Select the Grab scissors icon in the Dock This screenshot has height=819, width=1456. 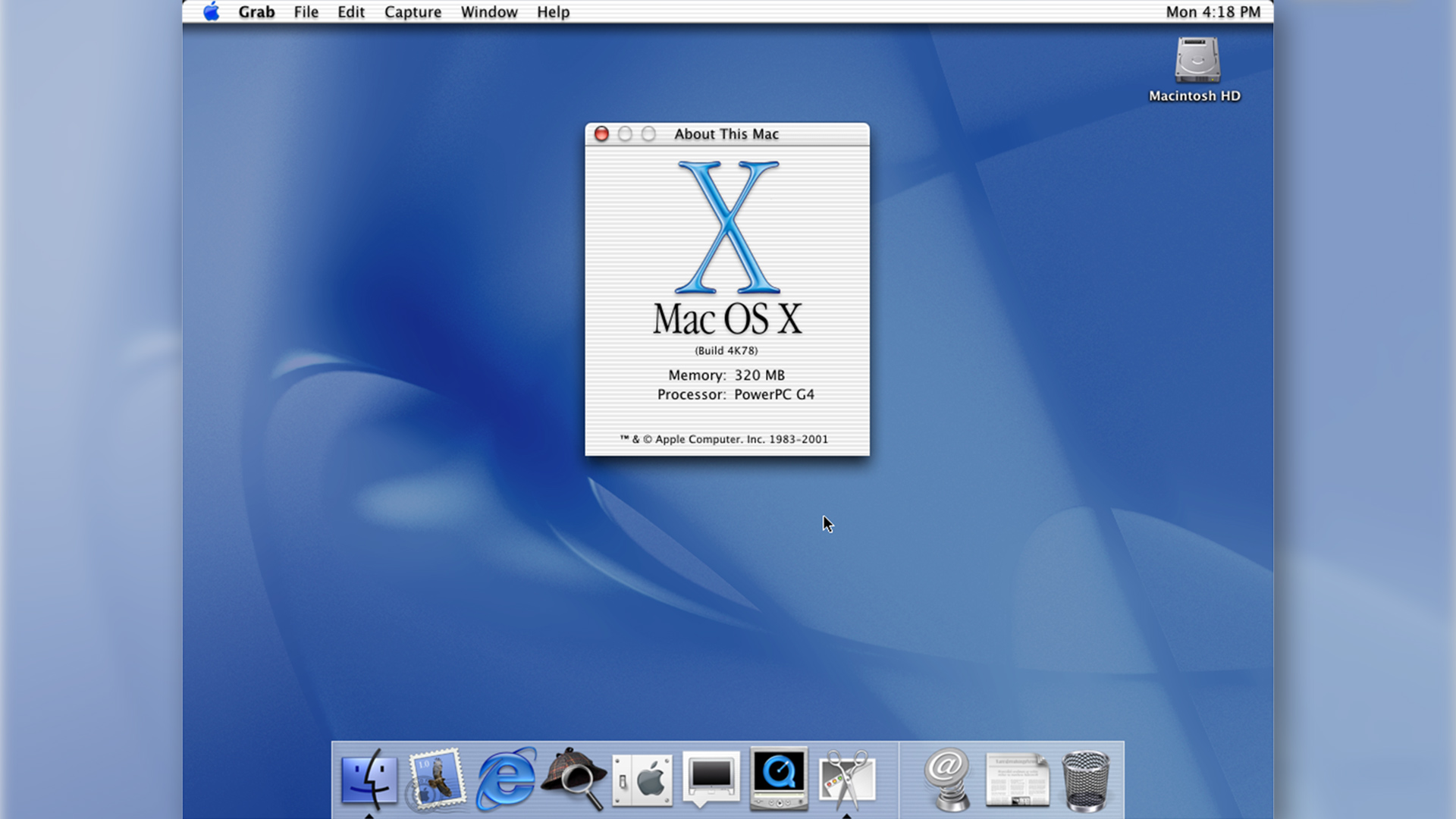[x=847, y=779]
